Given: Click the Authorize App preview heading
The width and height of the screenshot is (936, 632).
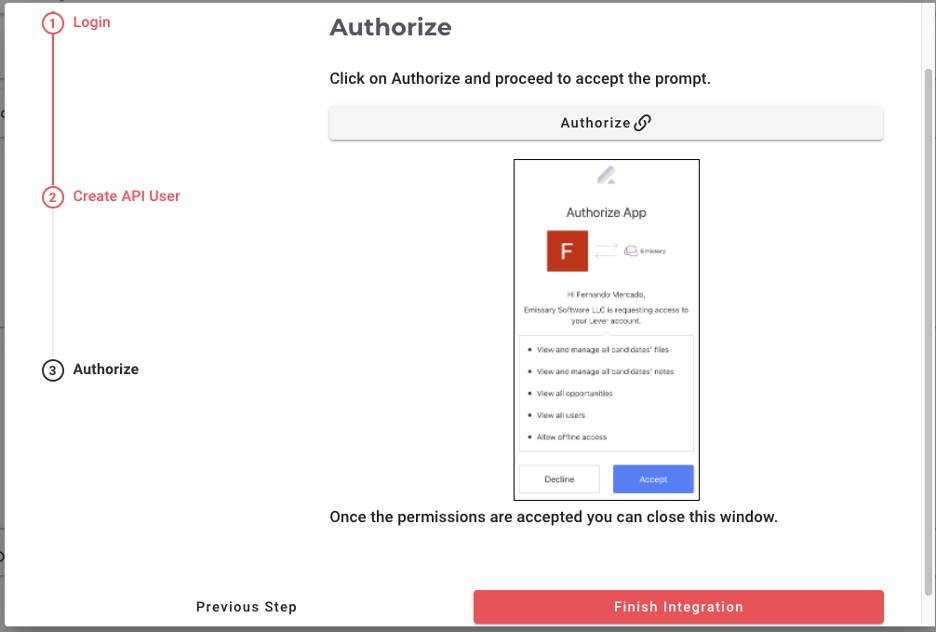Looking at the screenshot, I should coord(606,212).
